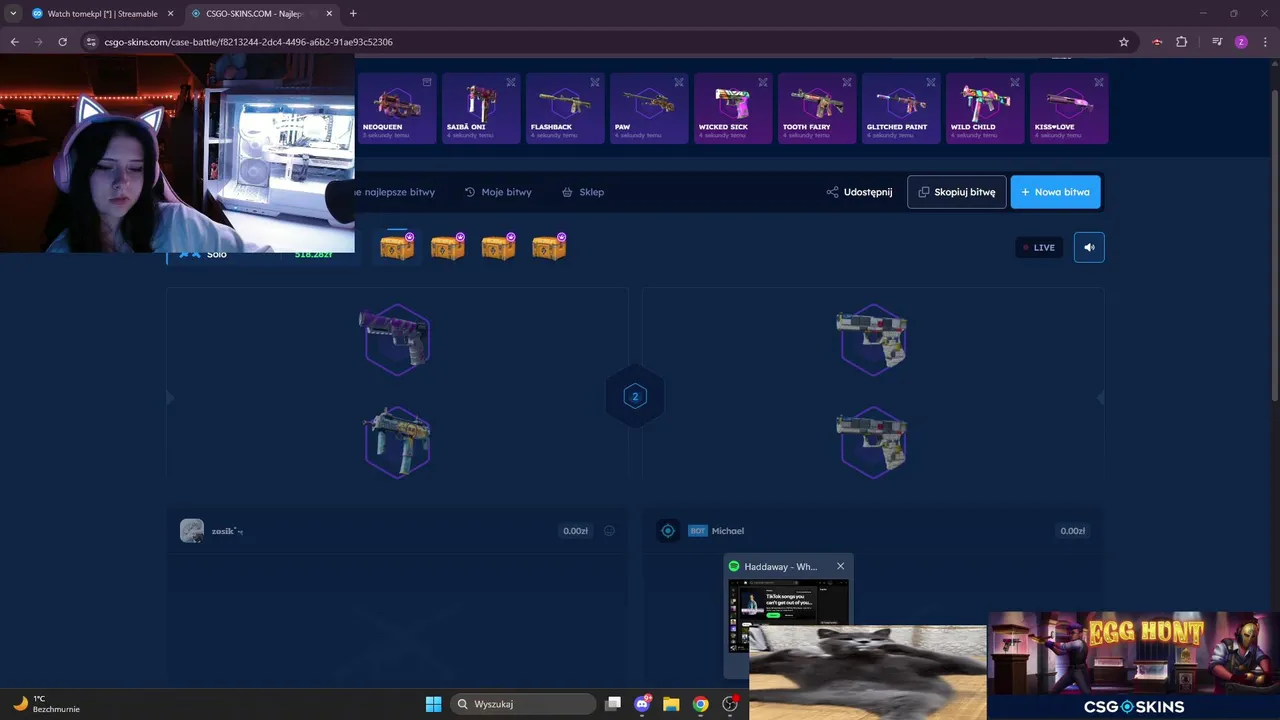Open the media controls icon in Chrome
This screenshot has height=720, width=1280.
[x=1217, y=42]
